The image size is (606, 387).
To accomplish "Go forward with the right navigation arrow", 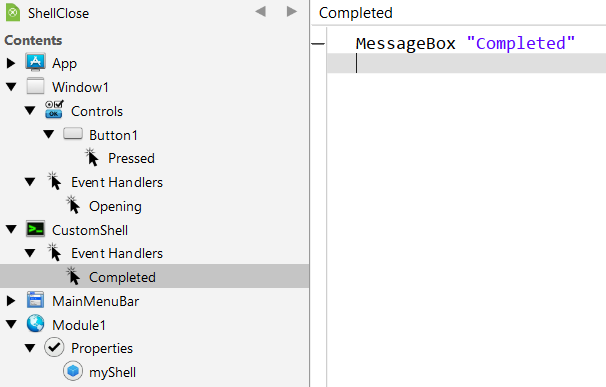I will click(x=291, y=12).
